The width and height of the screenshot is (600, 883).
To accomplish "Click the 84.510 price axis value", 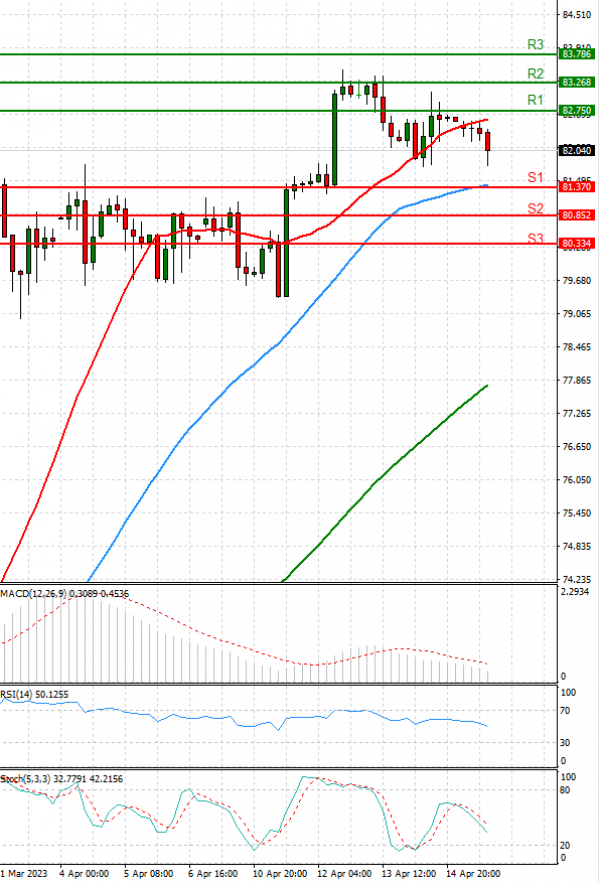I will [577, 15].
